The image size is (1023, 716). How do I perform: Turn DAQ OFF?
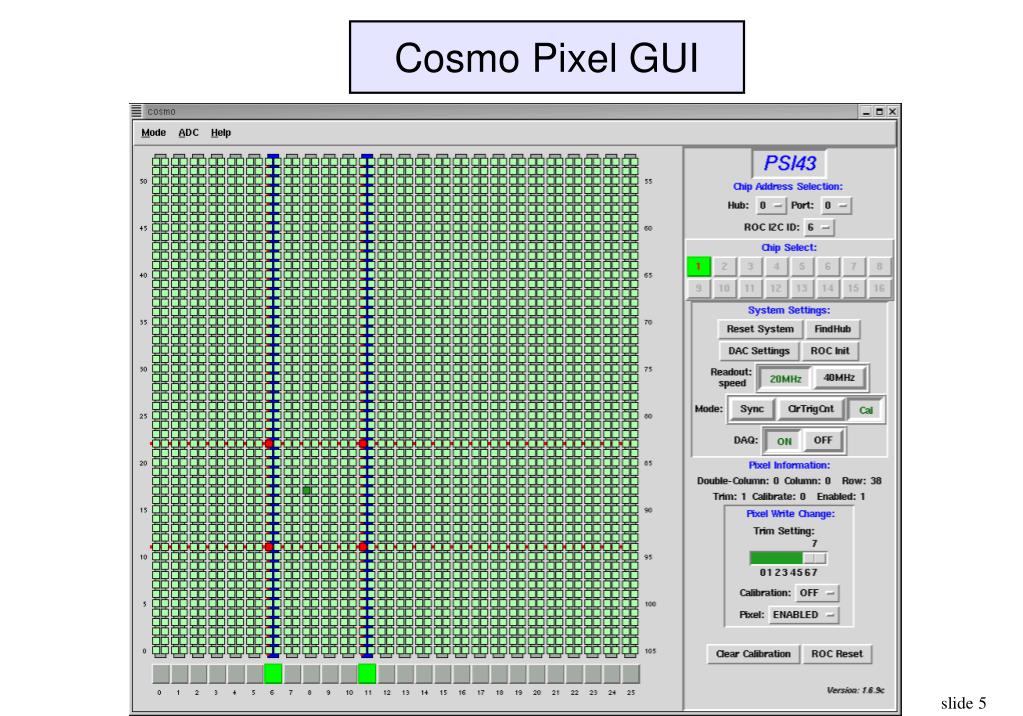pyautogui.click(x=823, y=441)
